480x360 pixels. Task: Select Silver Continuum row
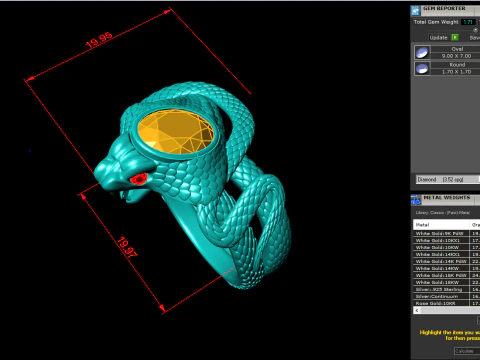point(441,296)
